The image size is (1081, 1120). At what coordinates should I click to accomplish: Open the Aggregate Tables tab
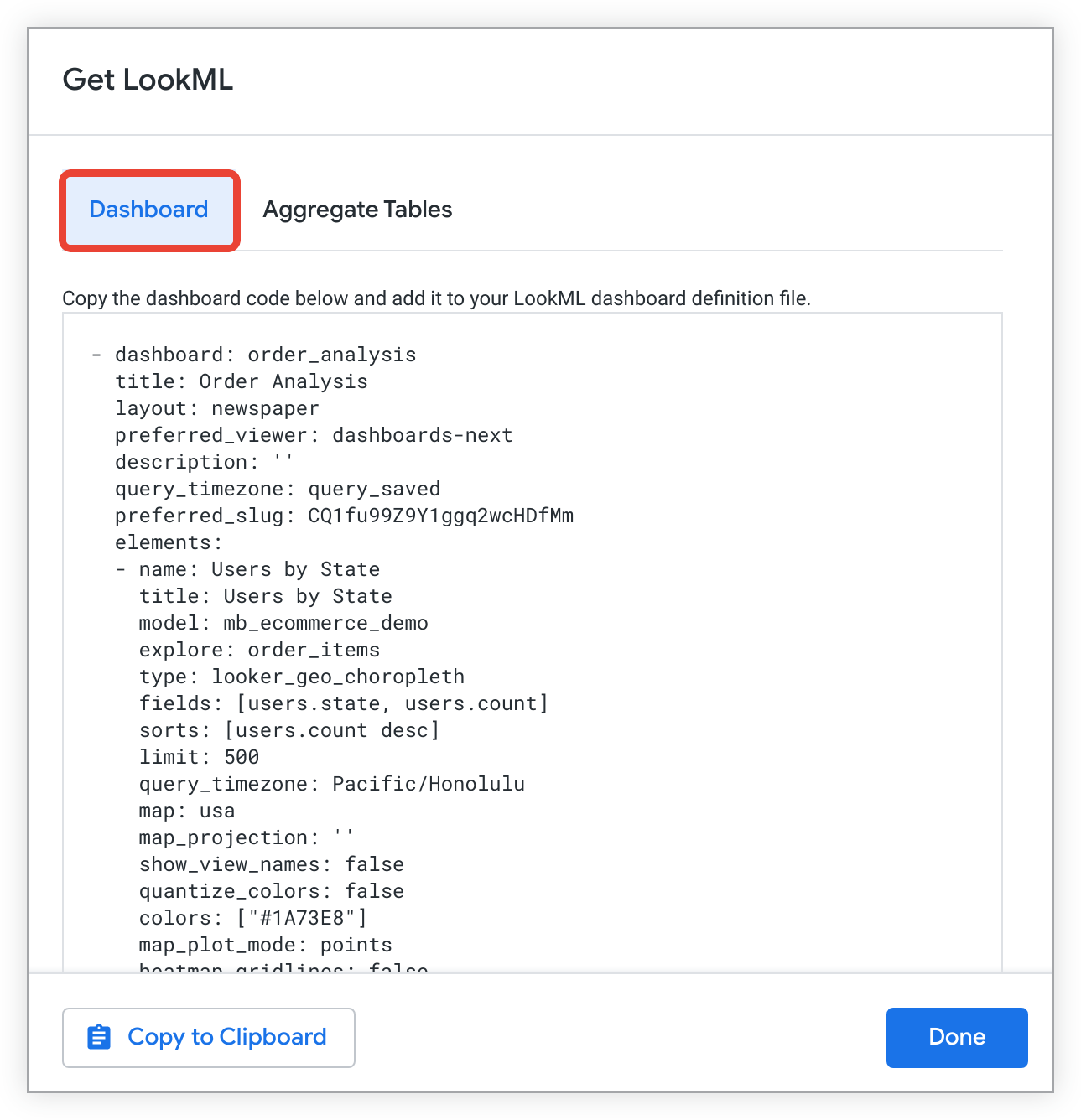357,210
